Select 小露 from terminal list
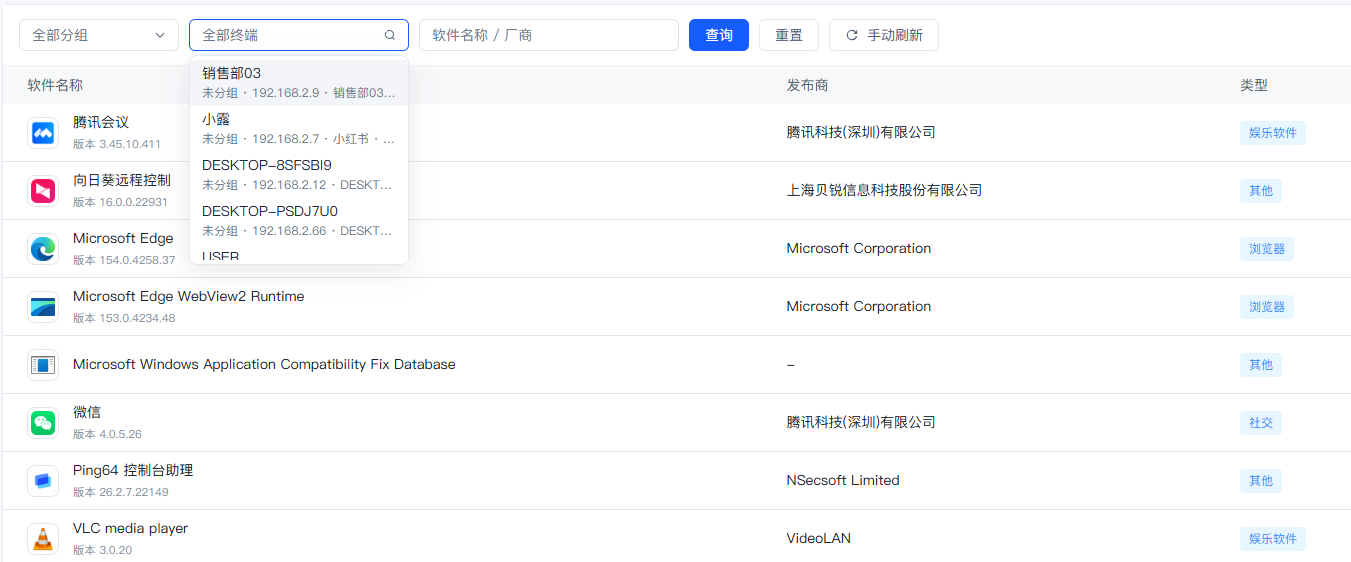 (299, 128)
